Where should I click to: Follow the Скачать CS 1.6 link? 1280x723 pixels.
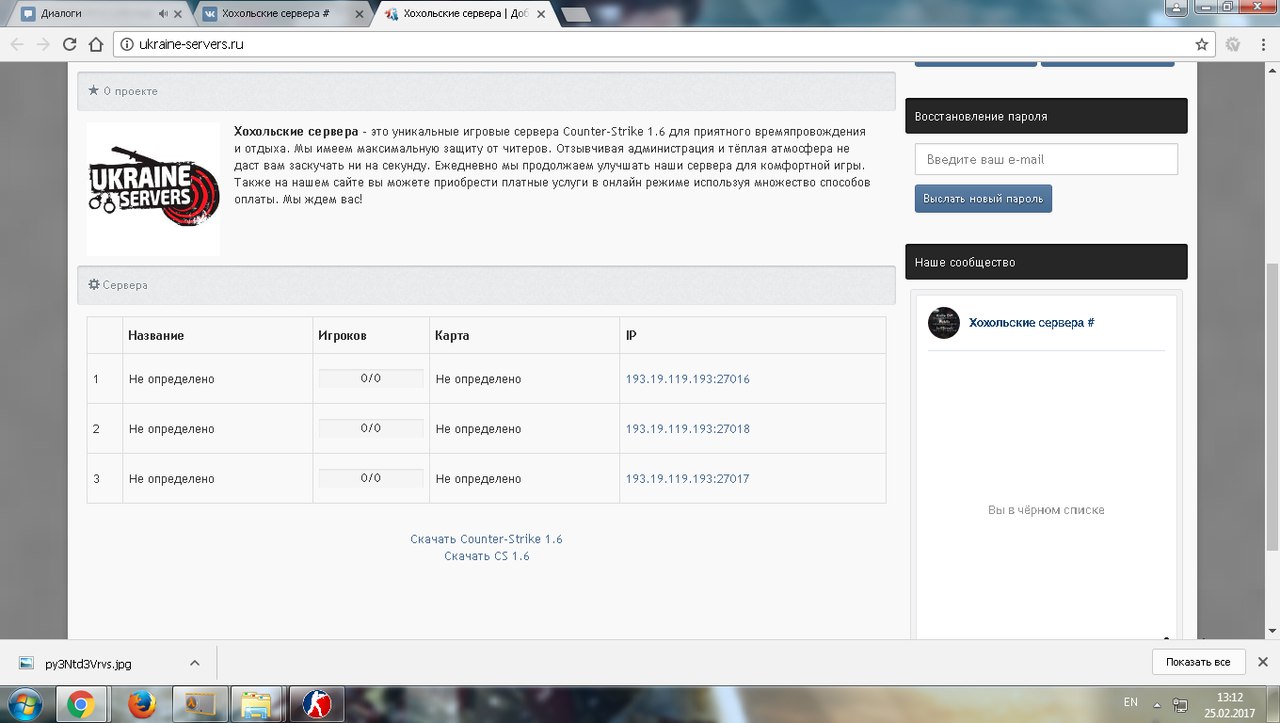pyautogui.click(x=487, y=556)
